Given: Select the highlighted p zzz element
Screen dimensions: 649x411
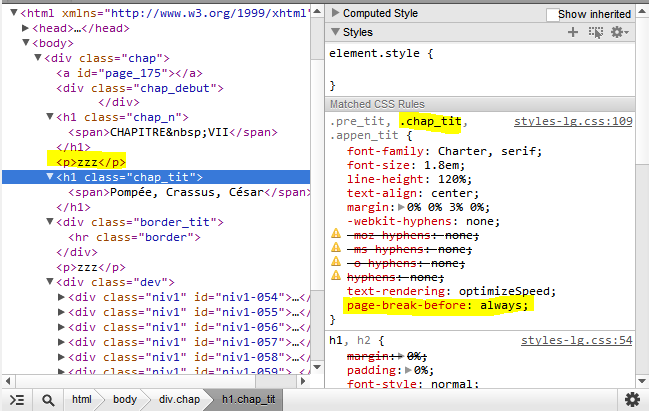Looking at the screenshot, I should [x=91, y=162].
